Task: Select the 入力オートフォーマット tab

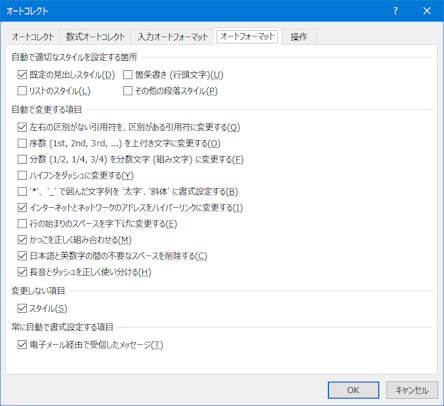Action: click(x=173, y=37)
